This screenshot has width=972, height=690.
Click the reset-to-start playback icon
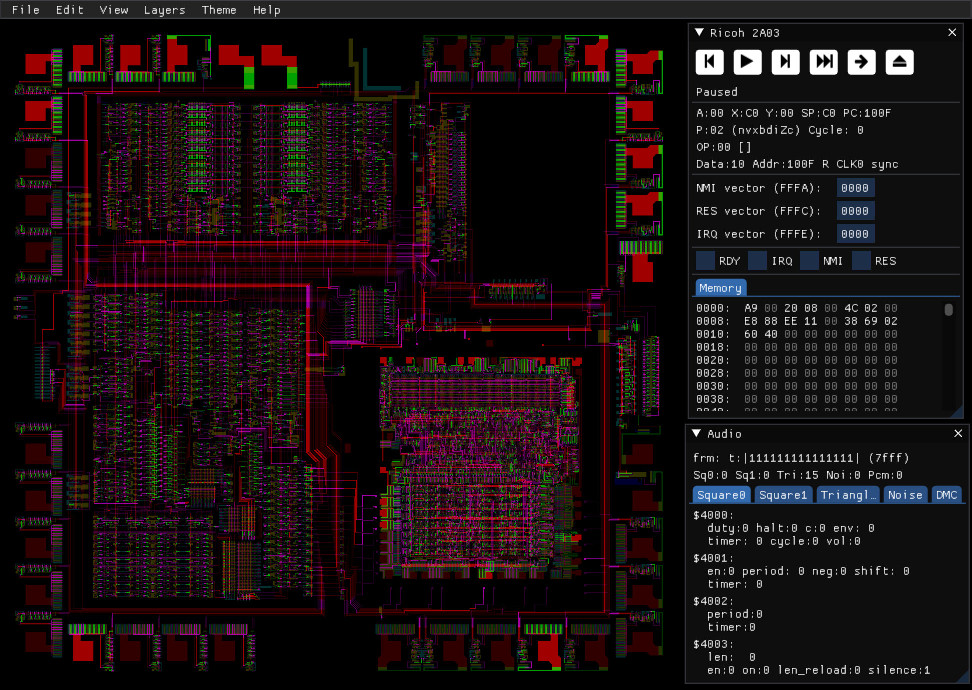710,62
